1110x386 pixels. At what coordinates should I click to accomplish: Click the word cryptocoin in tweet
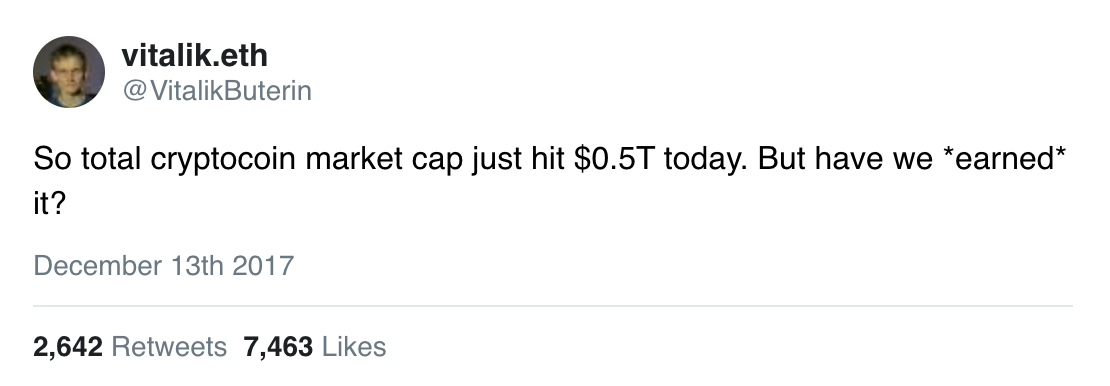pos(223,160)
